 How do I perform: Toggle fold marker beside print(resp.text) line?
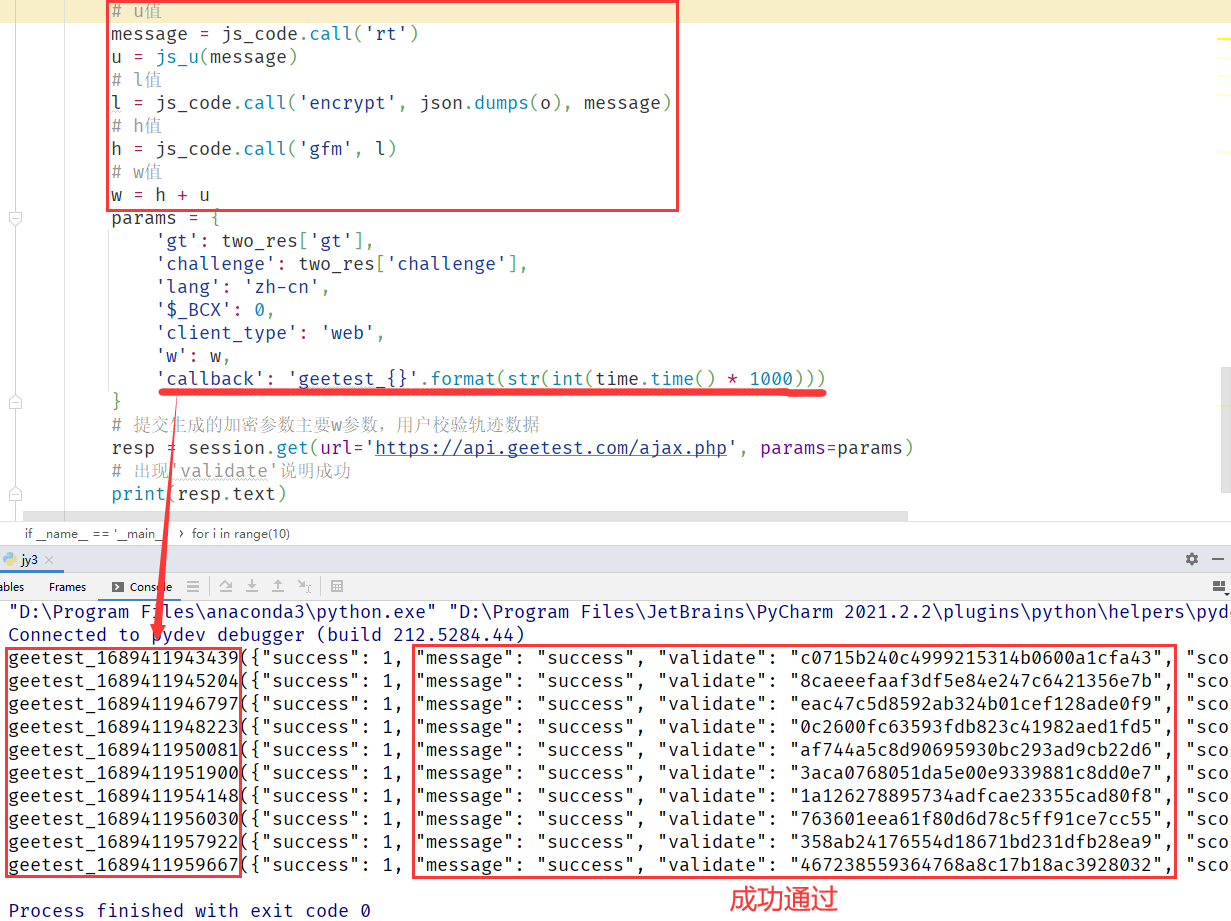(x=14, y=494)
